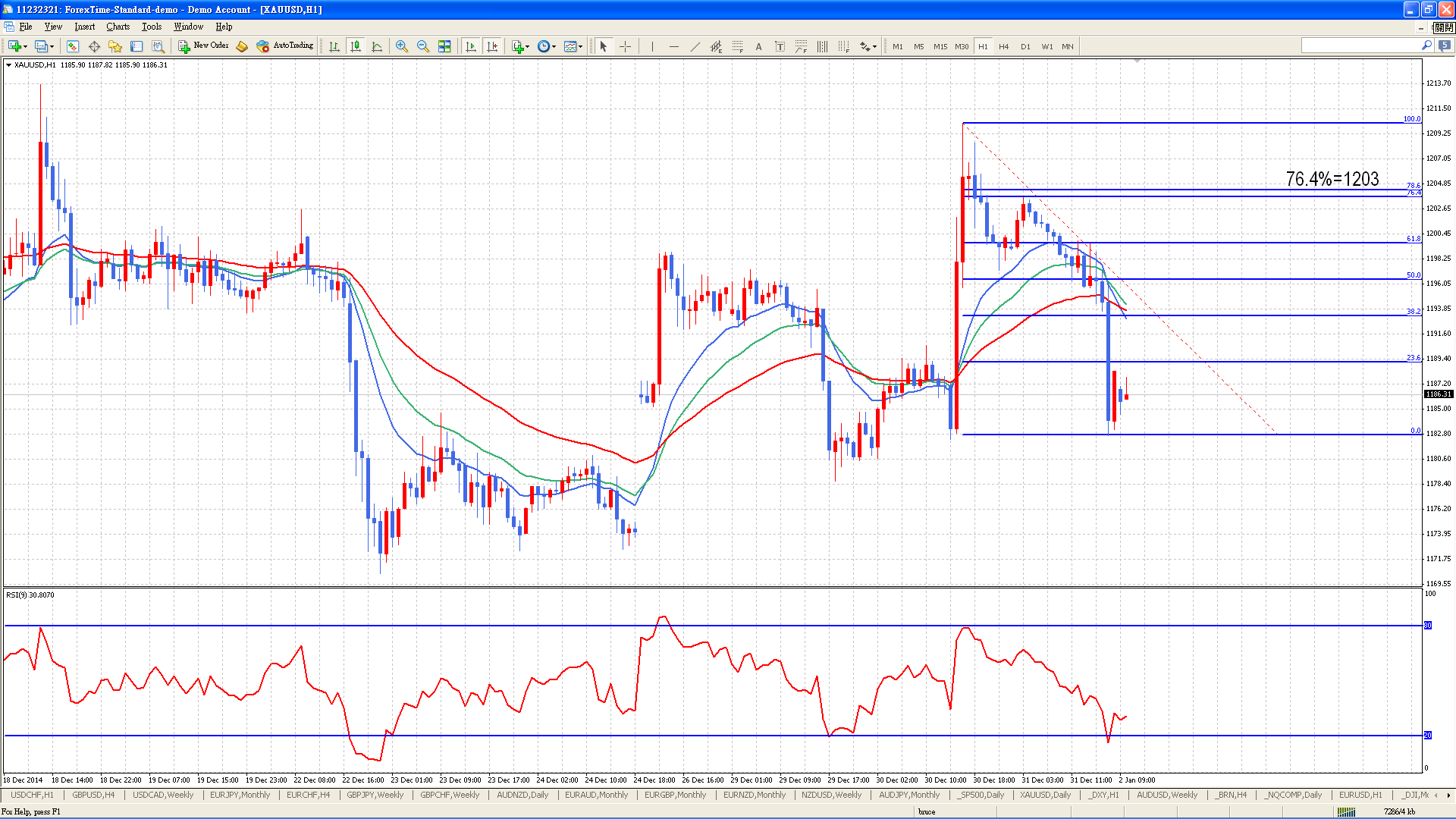This screenshot has width=1456, height=819.
Task: Click the Zoom Out magnifier icon
Action: tap(423, 46)
